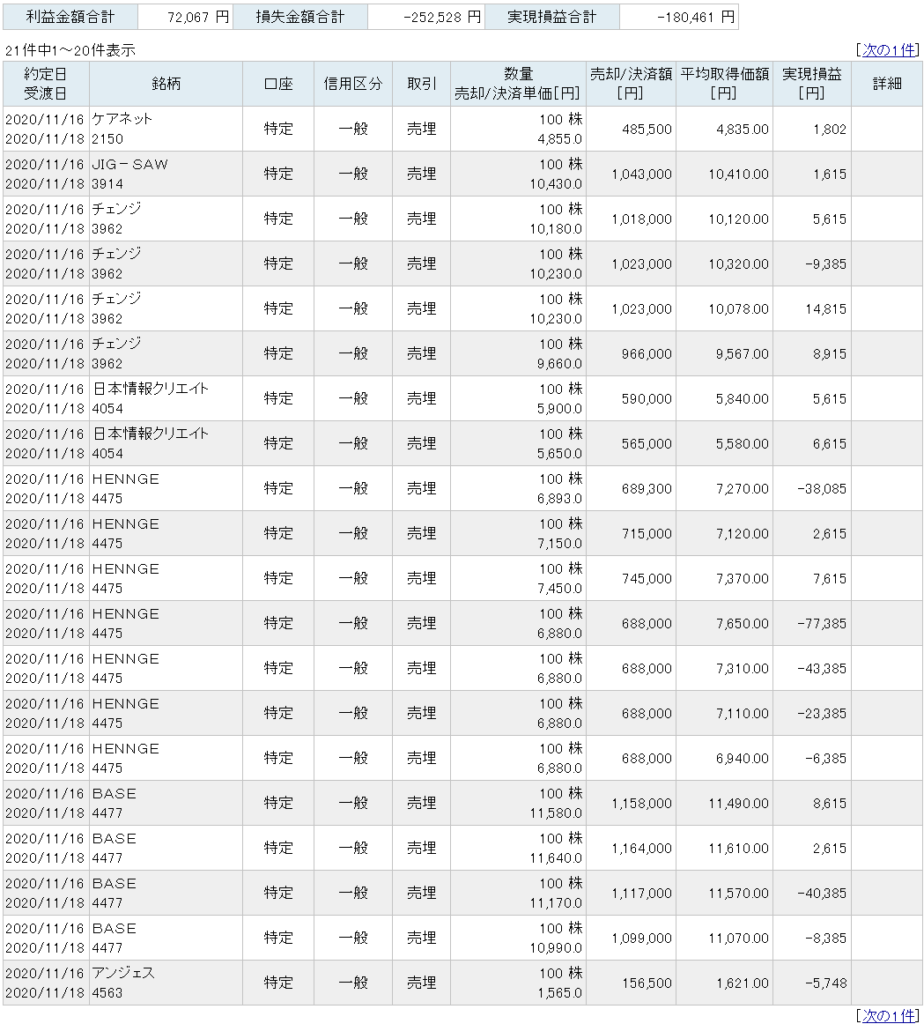The height and width of the screenshot is (1024, 924).
Task: Click the 利益金額合計 label
Action: click(x=70, y=17)
